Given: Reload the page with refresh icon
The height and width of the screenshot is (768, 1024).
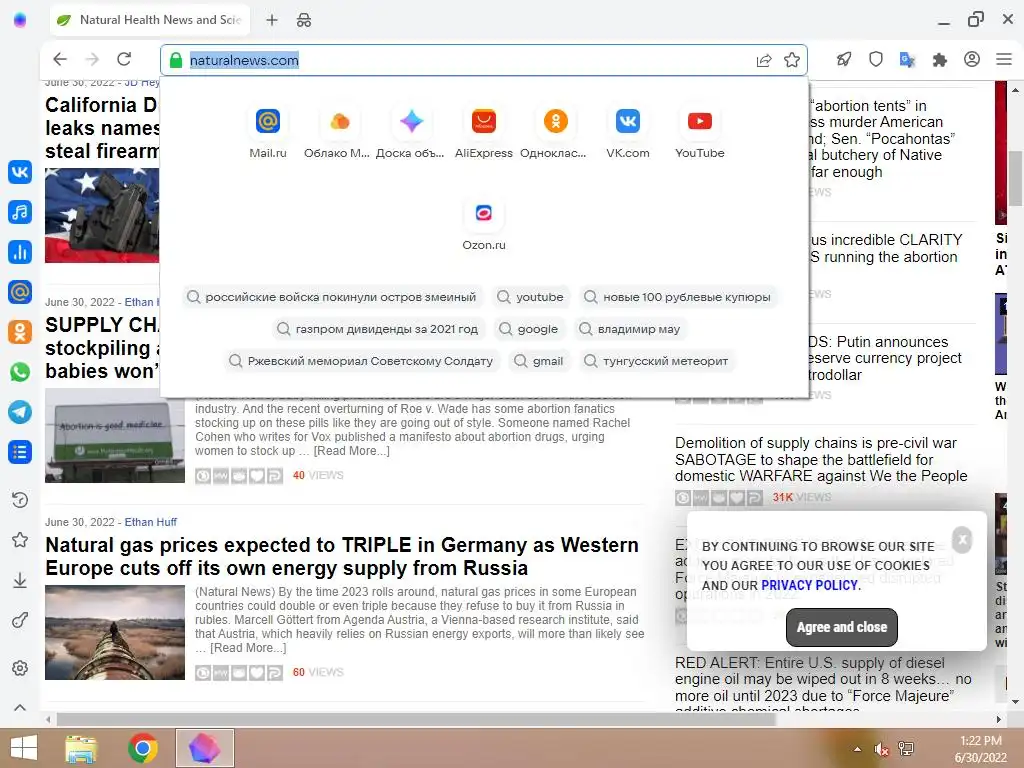Looking at the screenshot, I should click(124, 59).
